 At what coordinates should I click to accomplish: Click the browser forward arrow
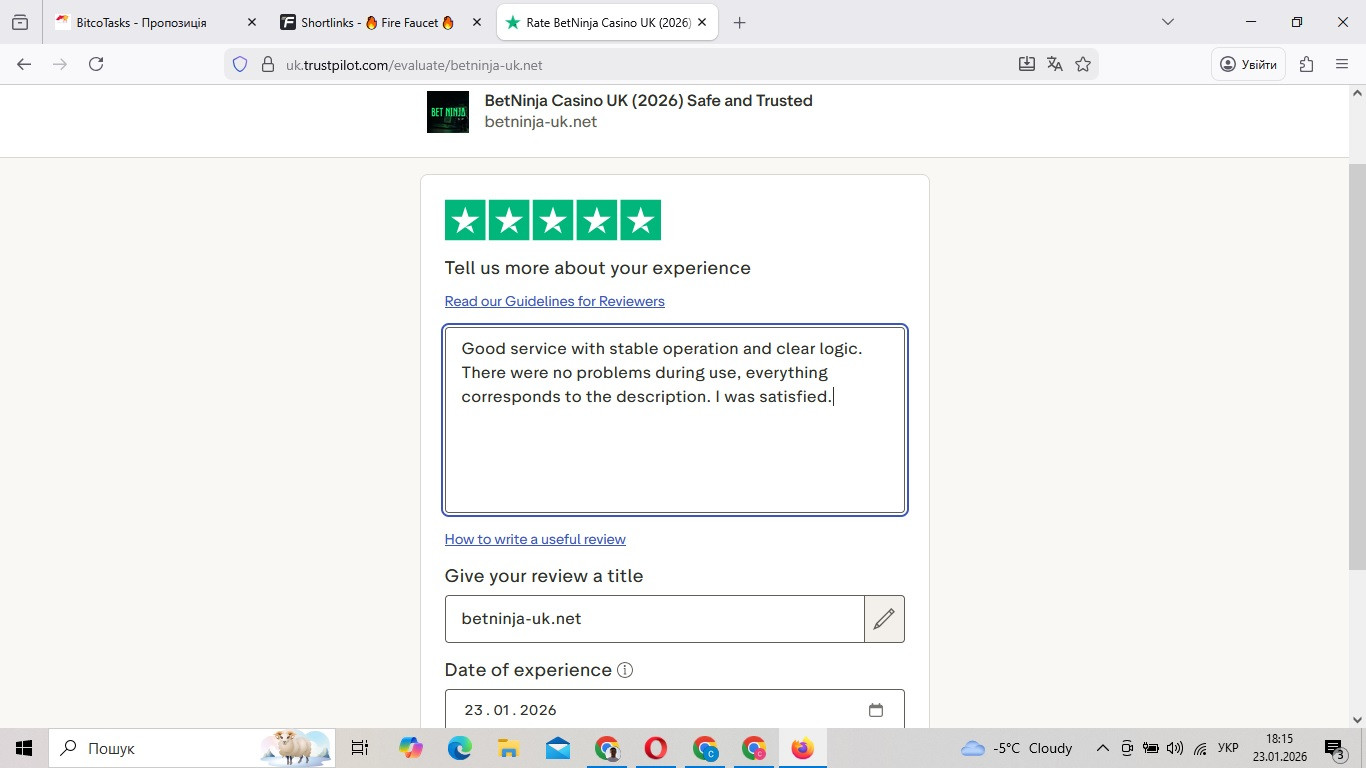click(60, 64)
